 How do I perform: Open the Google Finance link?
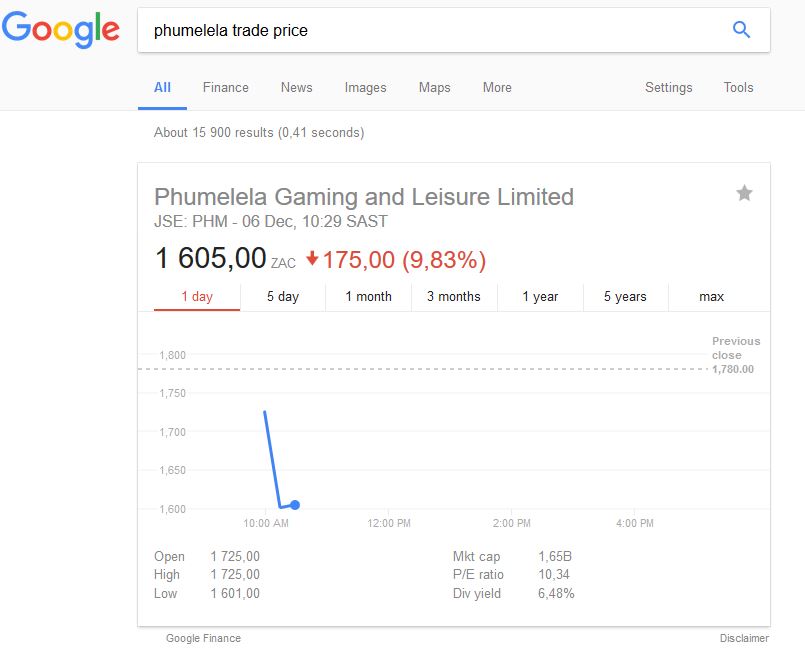203,638
